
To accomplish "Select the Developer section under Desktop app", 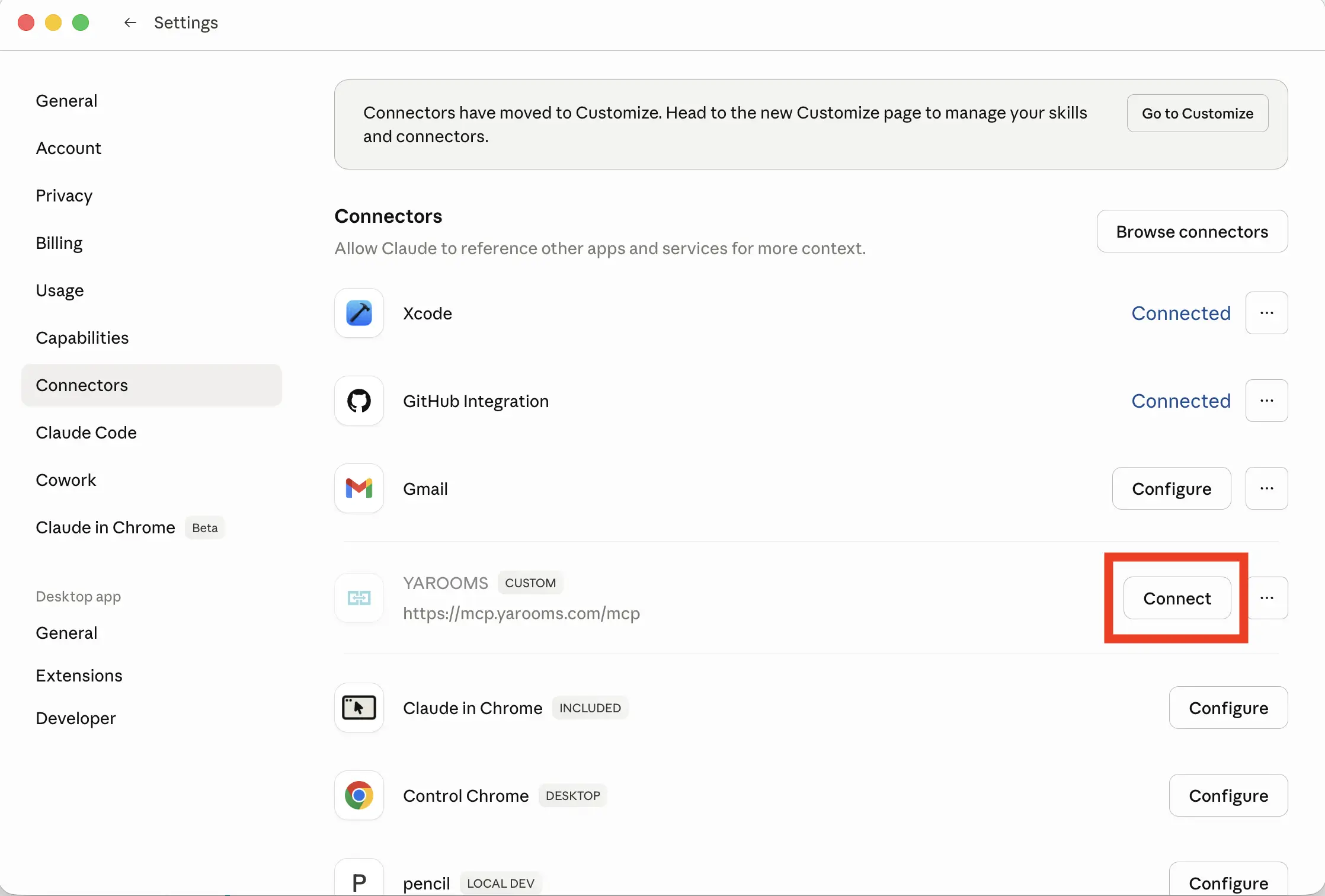I will [x=76, y=718].
